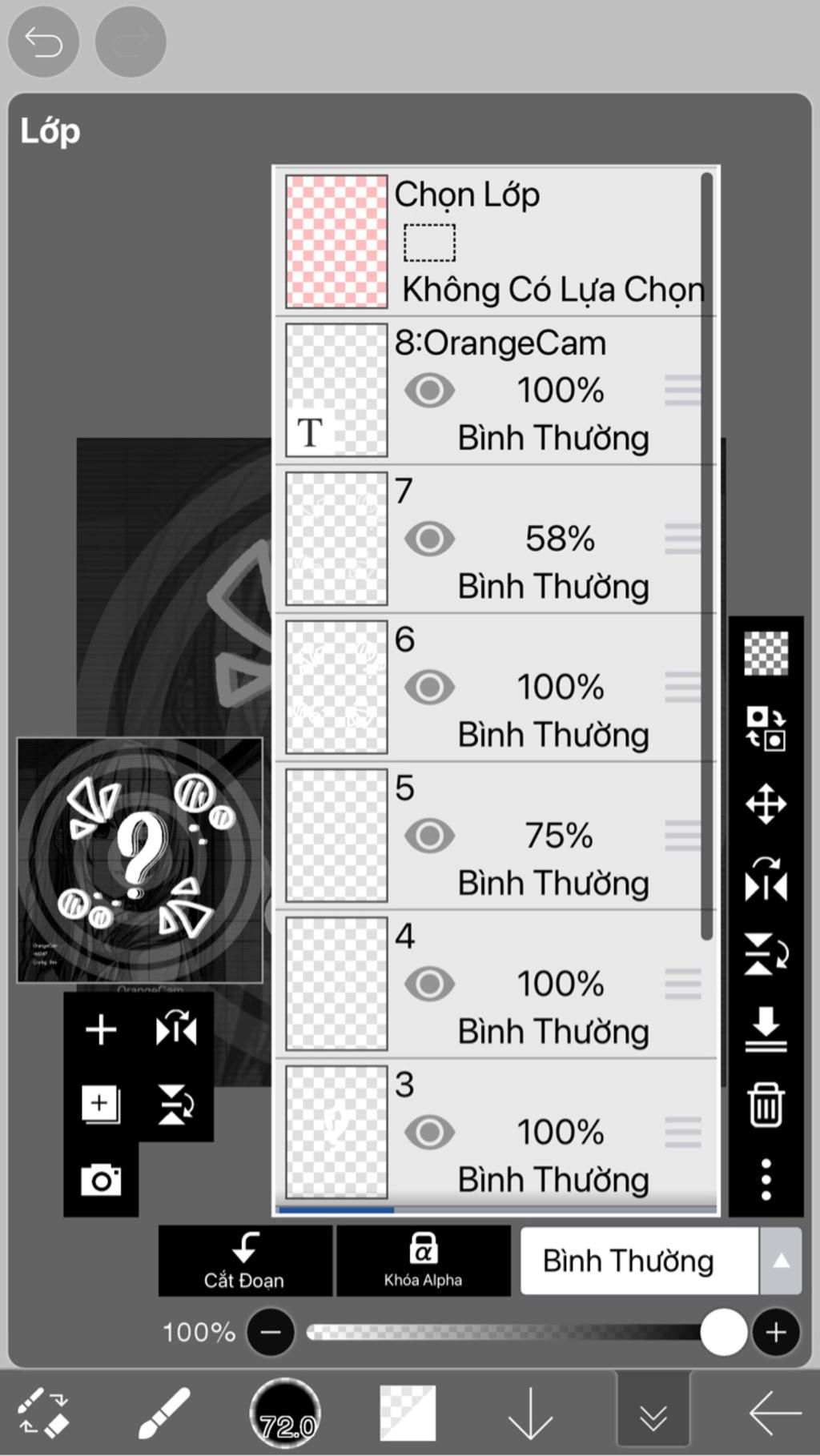Select layer 4 in the list
The image size is (820, 1456).
[x=496, y=984]
